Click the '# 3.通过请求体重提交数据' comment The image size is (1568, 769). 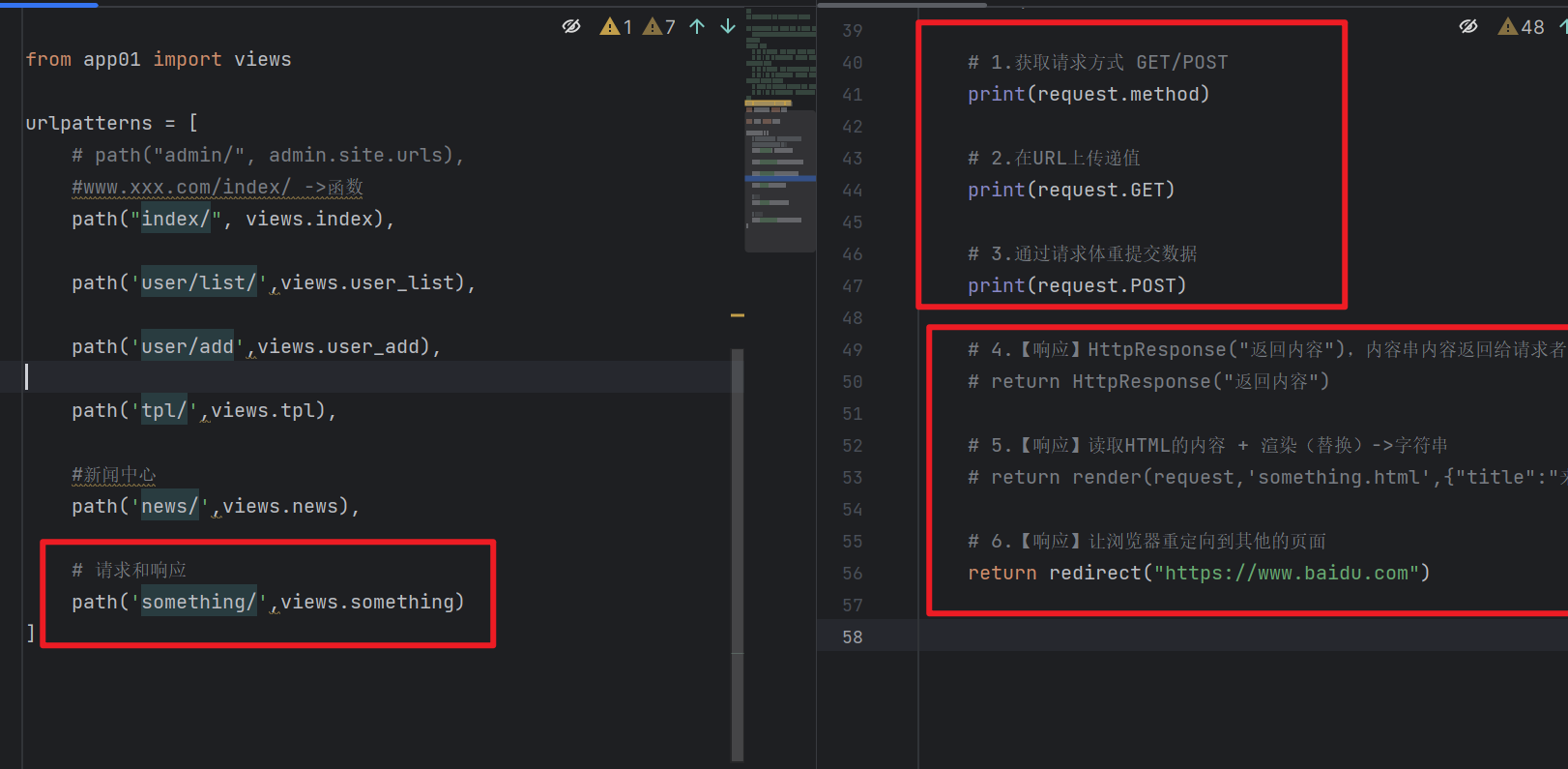click(1083, 253)
